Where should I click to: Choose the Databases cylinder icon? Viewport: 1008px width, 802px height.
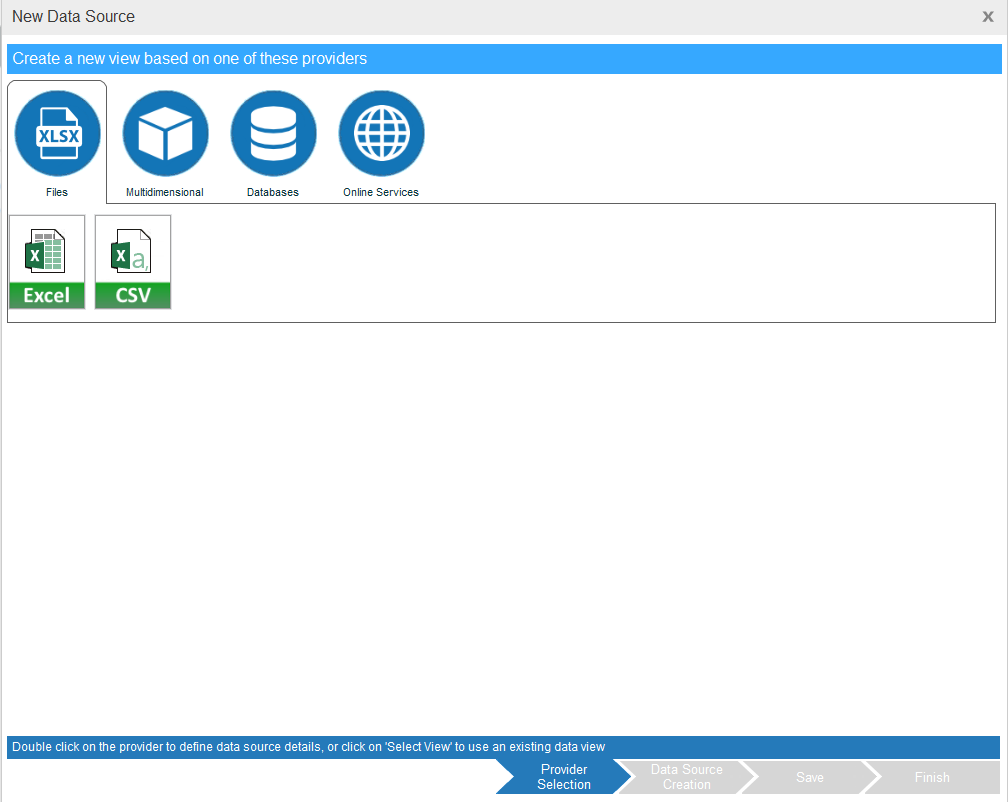tap(273, 133)
